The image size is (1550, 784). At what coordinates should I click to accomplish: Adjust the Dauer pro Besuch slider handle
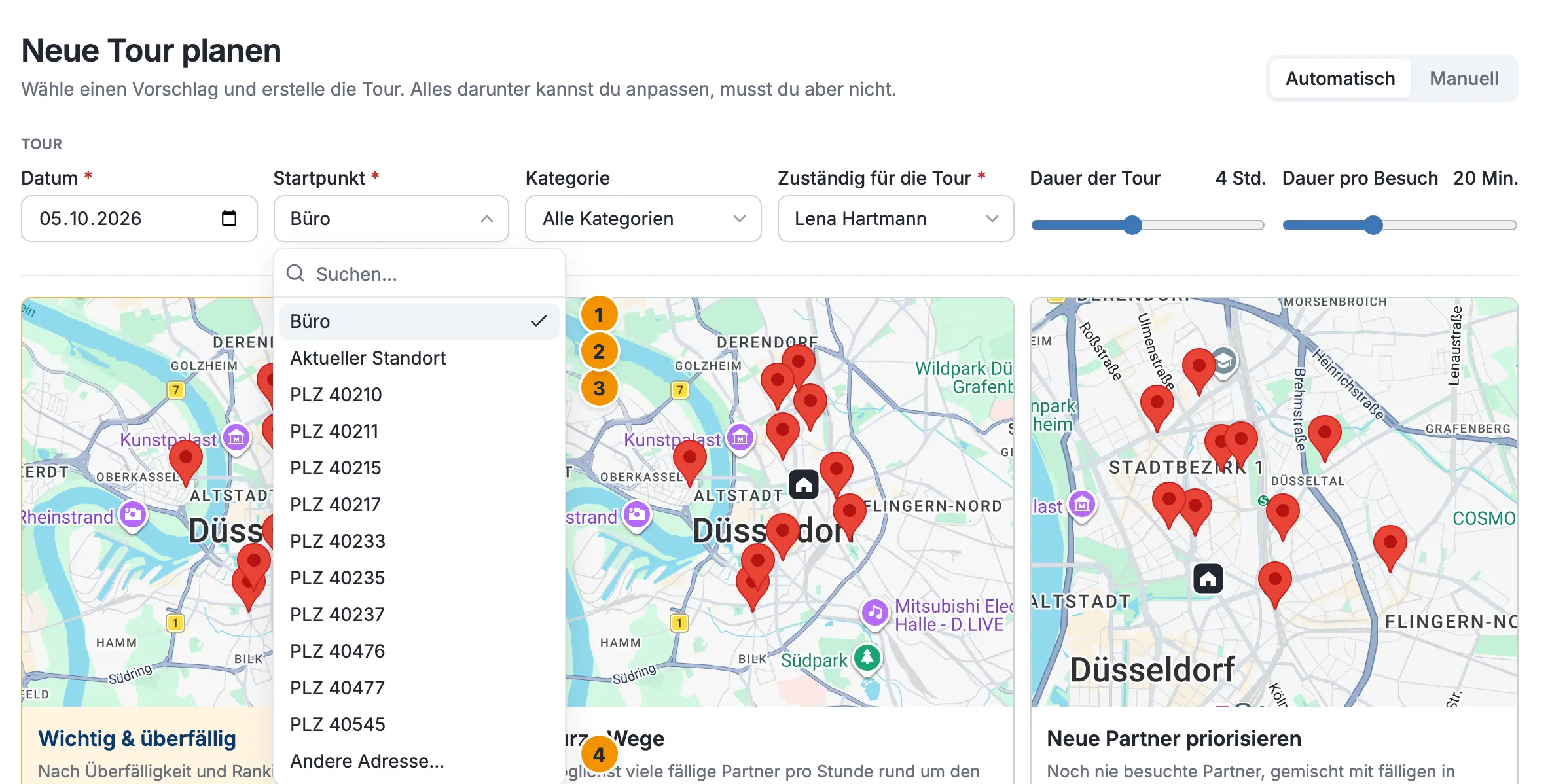[1373, 225]
